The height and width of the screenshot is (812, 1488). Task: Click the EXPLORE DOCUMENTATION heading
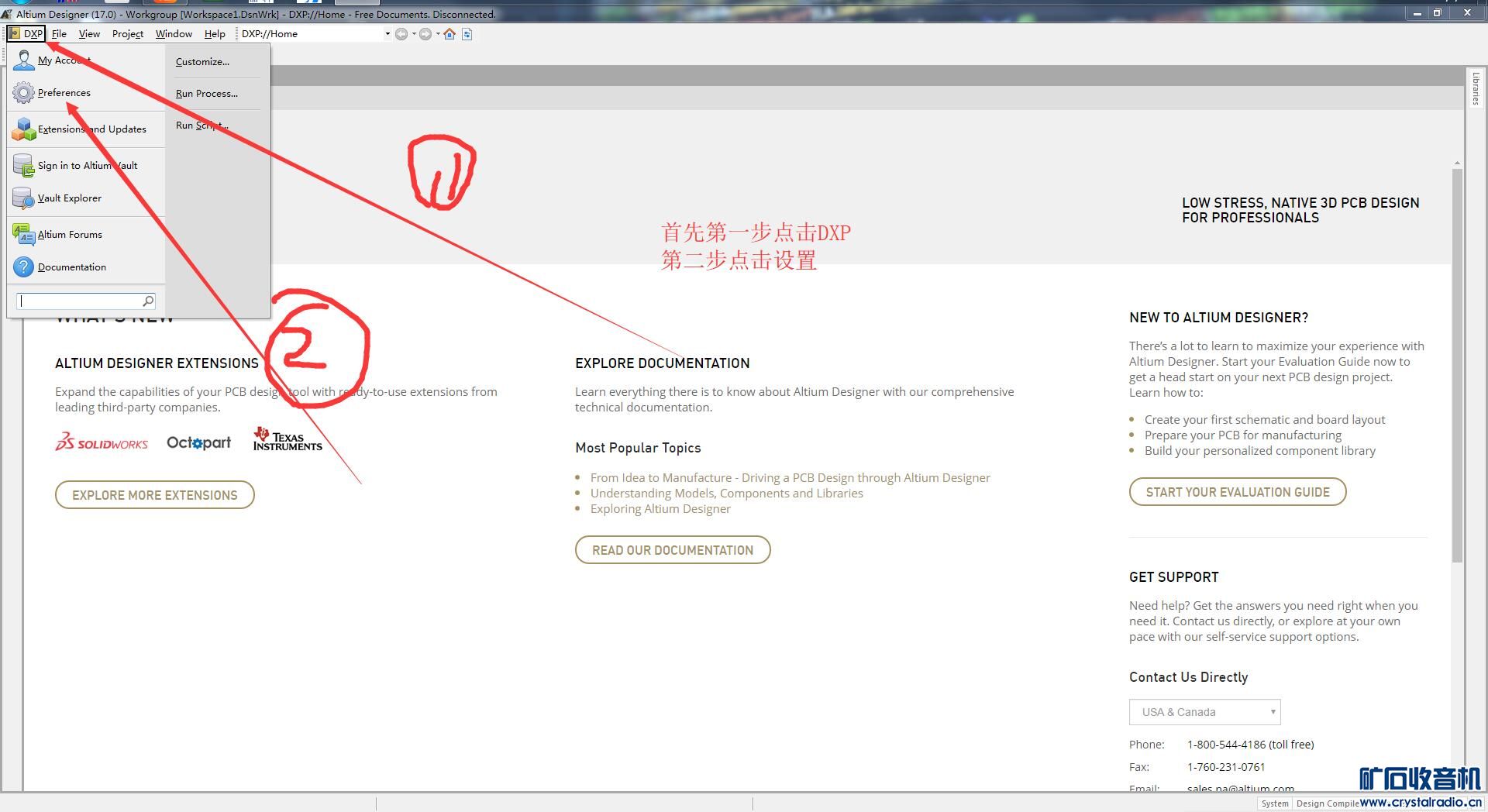point(662,363)
